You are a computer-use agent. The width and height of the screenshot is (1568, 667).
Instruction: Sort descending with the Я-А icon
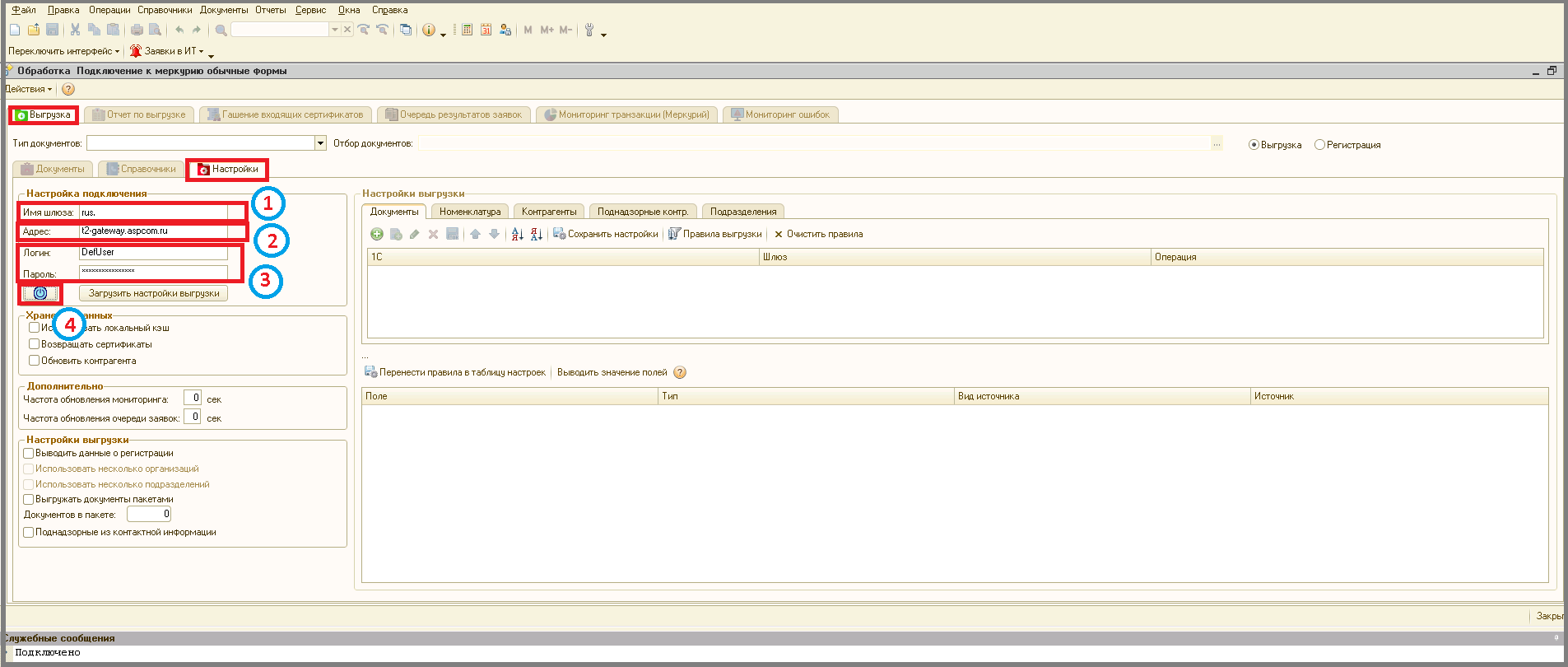coord(536,234)
